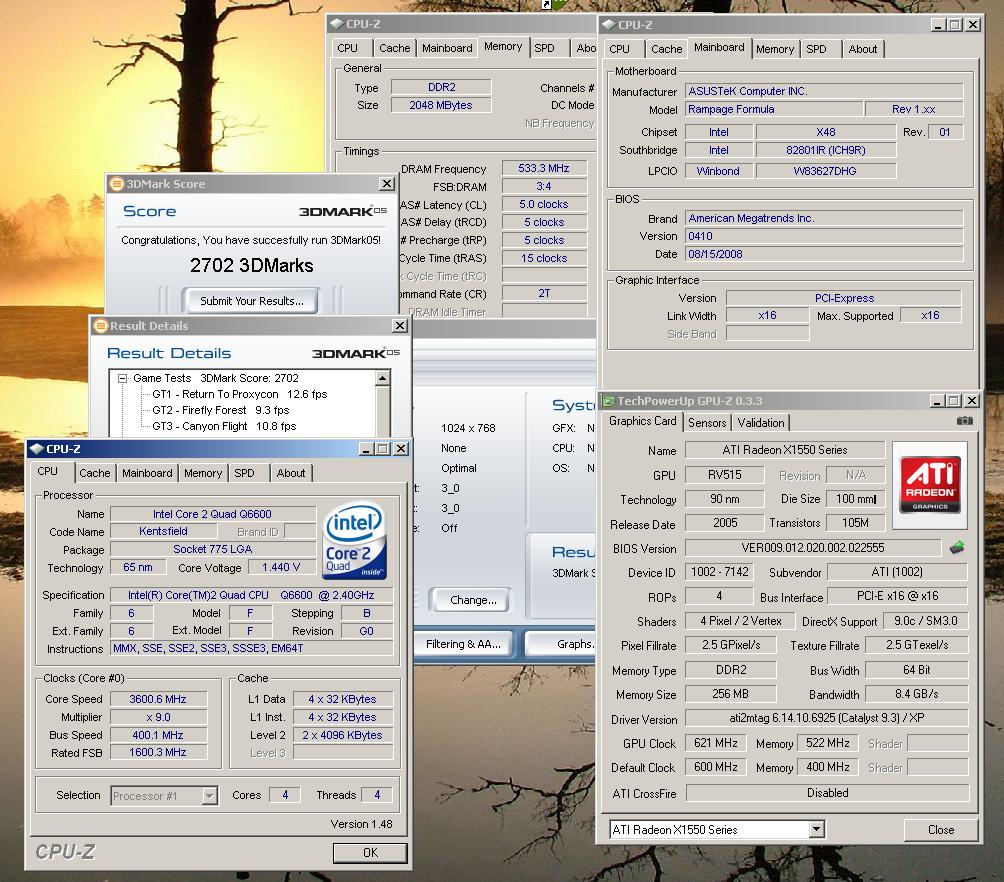Viewport: 1004px width, 882px height.
Task: Click the GPU-Z title bar icon
Action: click(x=608, y=401)
